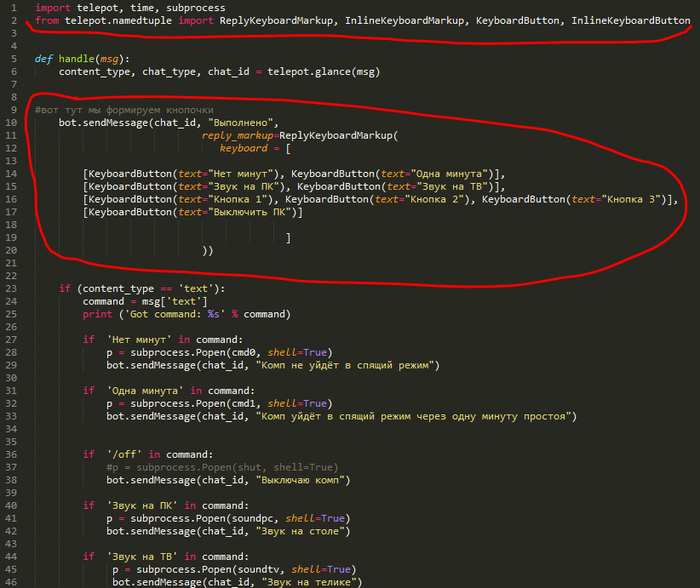Click 'Нет минут' in the condition on line 27
This screenshot has height=588, width=700.
[x=139, y=340]
